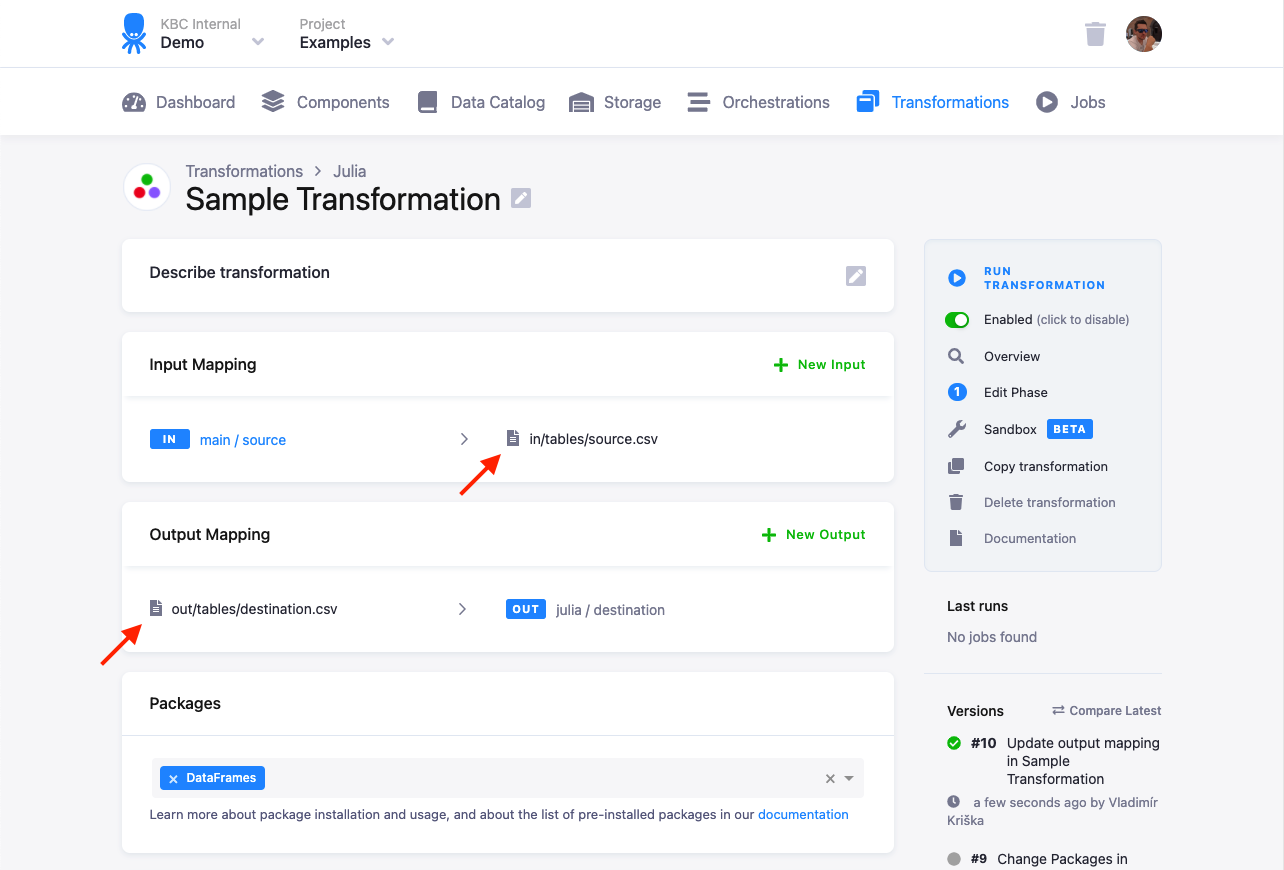The width and height of the screenshot is (1284, 870).
Task: Click chevron in the main / source mapping row
Action: point(464,439)
